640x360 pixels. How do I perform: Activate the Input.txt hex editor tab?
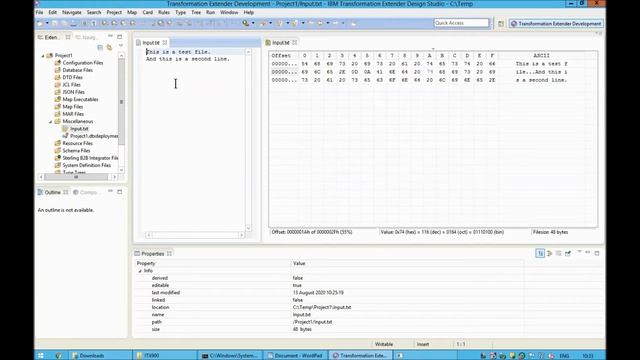click(x=280, y=42)
